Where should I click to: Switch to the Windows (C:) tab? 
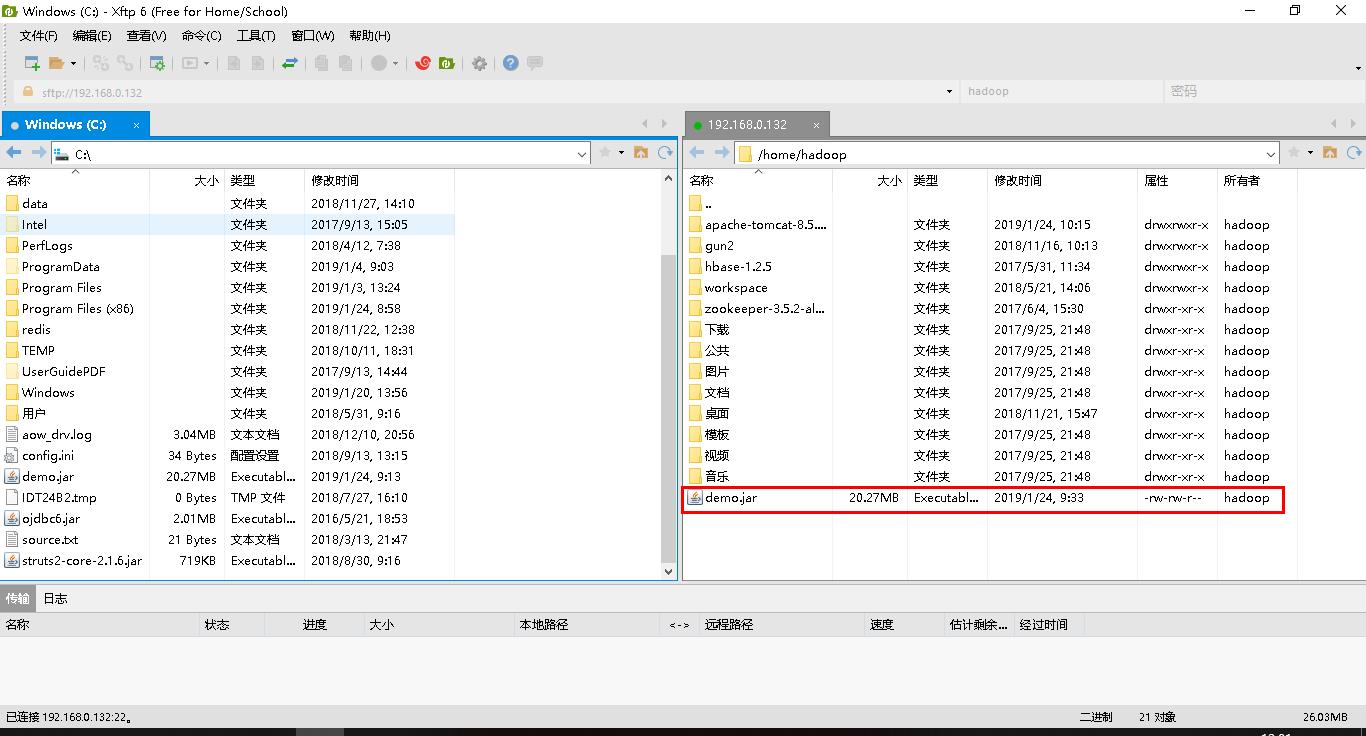pyautogui.click(x=65, y=124)
